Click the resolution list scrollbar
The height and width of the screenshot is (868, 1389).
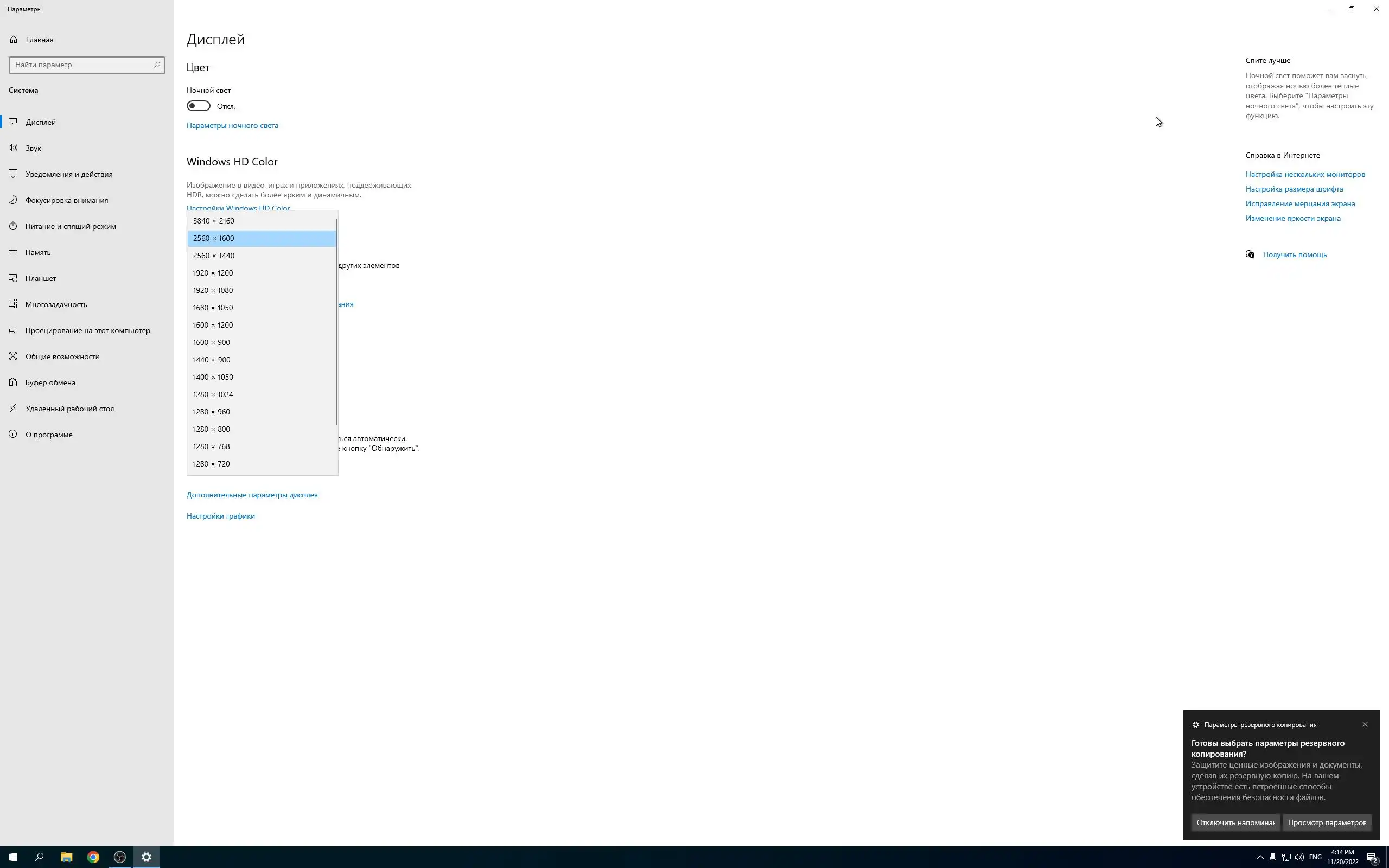(336, 322)
